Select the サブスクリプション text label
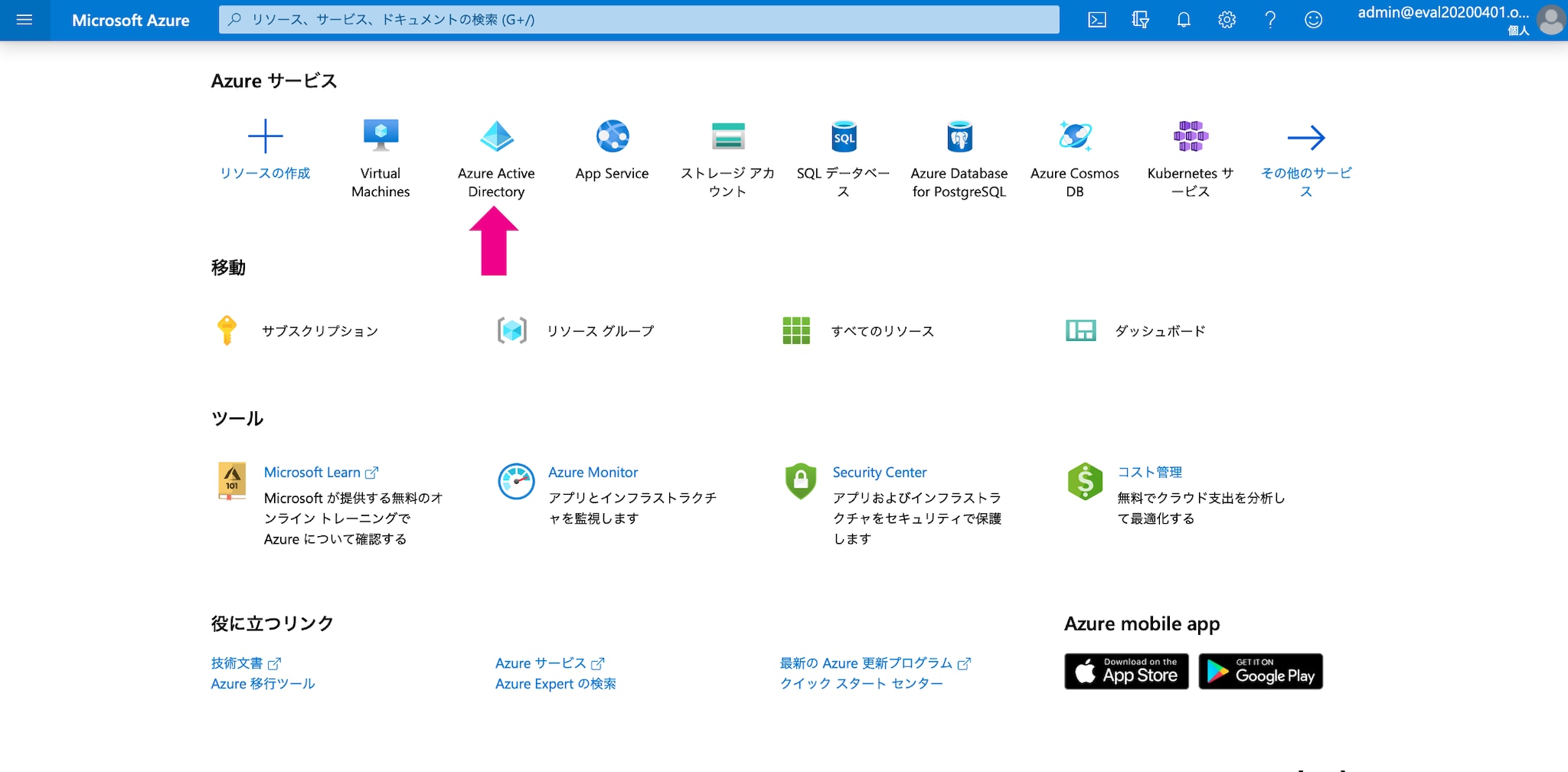This screenshot has height=772, width=1568. (320, 331)
